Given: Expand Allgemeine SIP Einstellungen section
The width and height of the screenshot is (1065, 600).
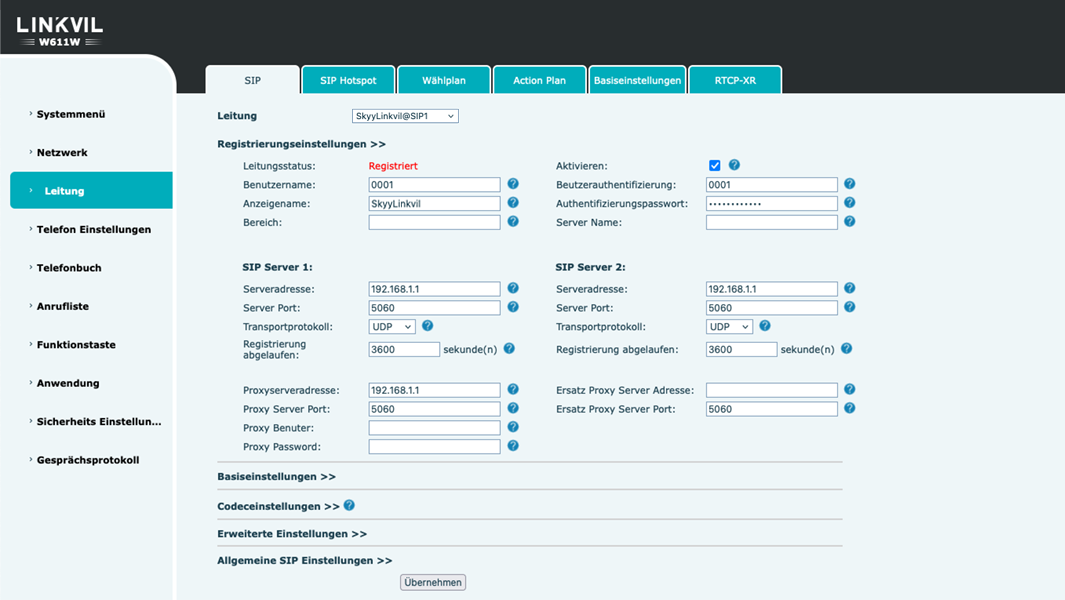Looking at the screenshot, I should pos(304,561).
